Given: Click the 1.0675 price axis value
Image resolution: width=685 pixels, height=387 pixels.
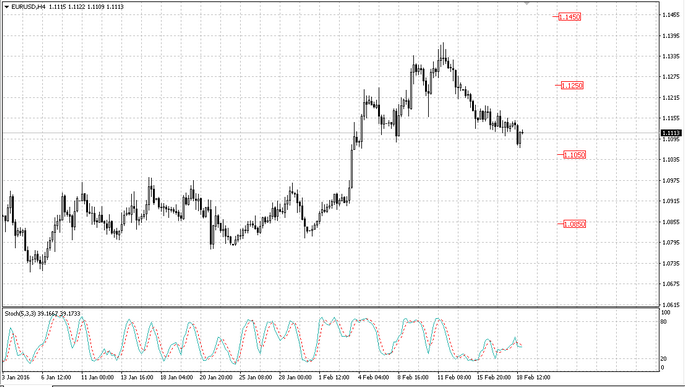Looking at the screenshot, I should (x=671, y=284).
